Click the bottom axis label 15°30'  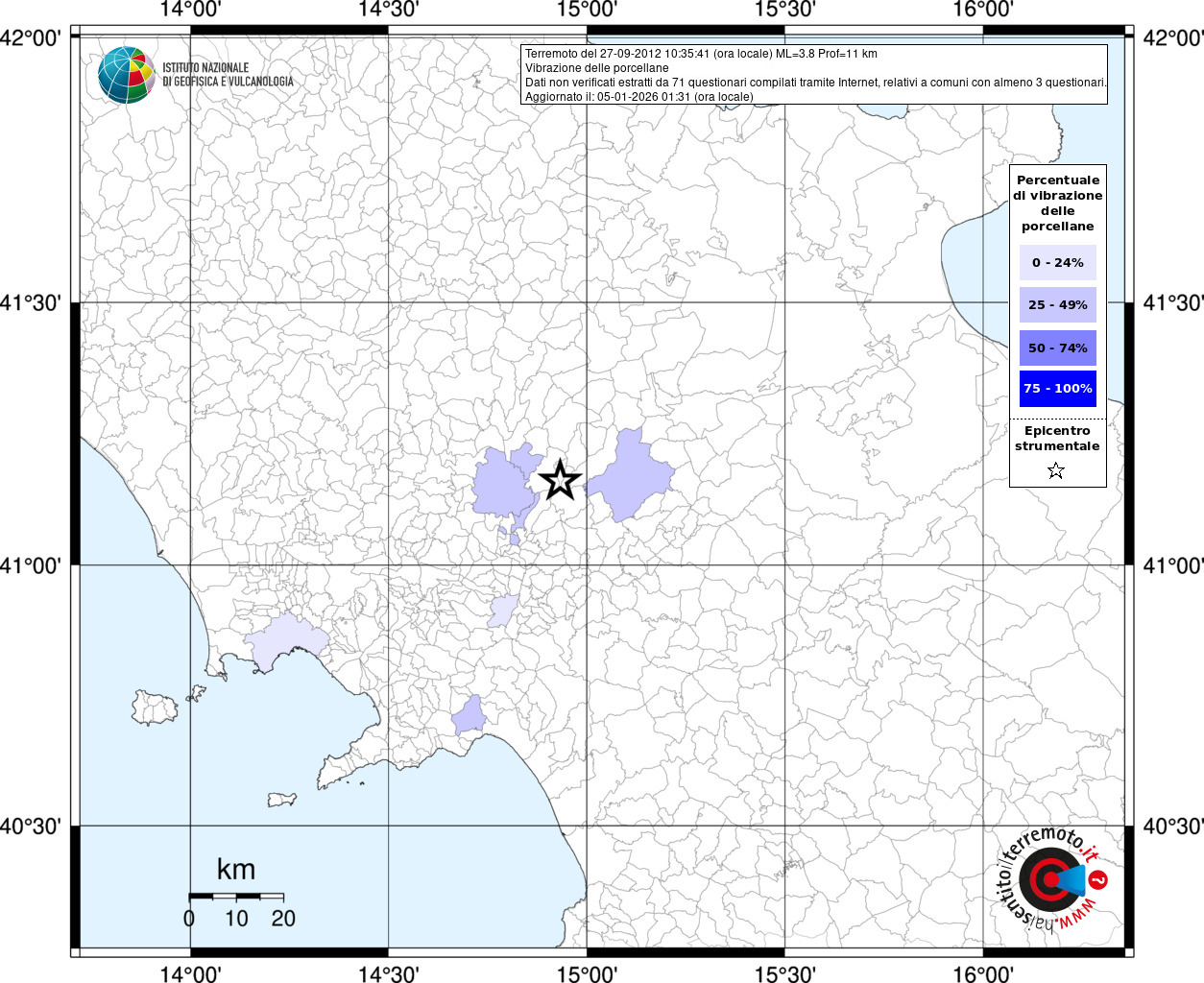(x=784, y=974)
